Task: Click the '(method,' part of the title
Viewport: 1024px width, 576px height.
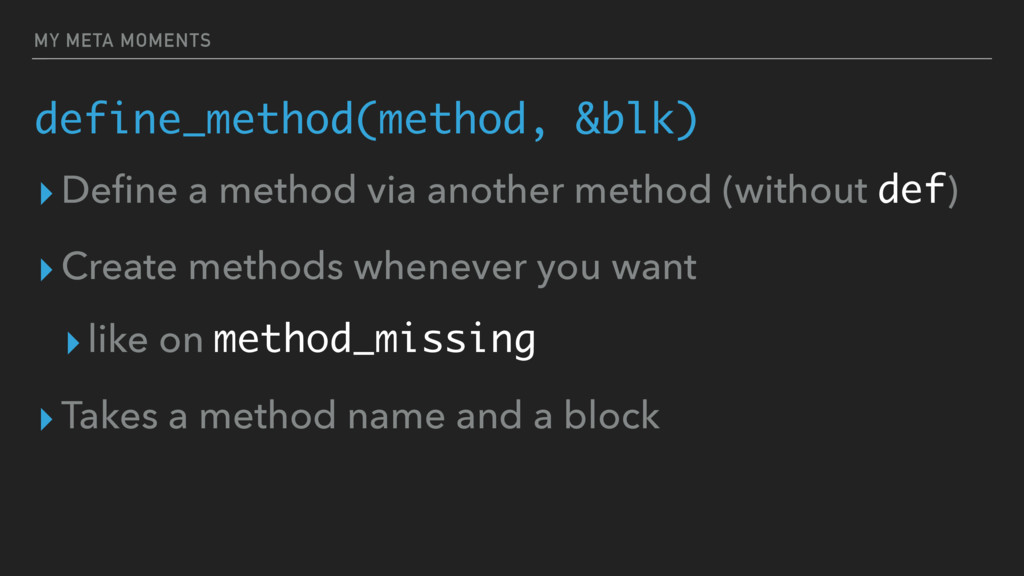Action: (451, 120)
